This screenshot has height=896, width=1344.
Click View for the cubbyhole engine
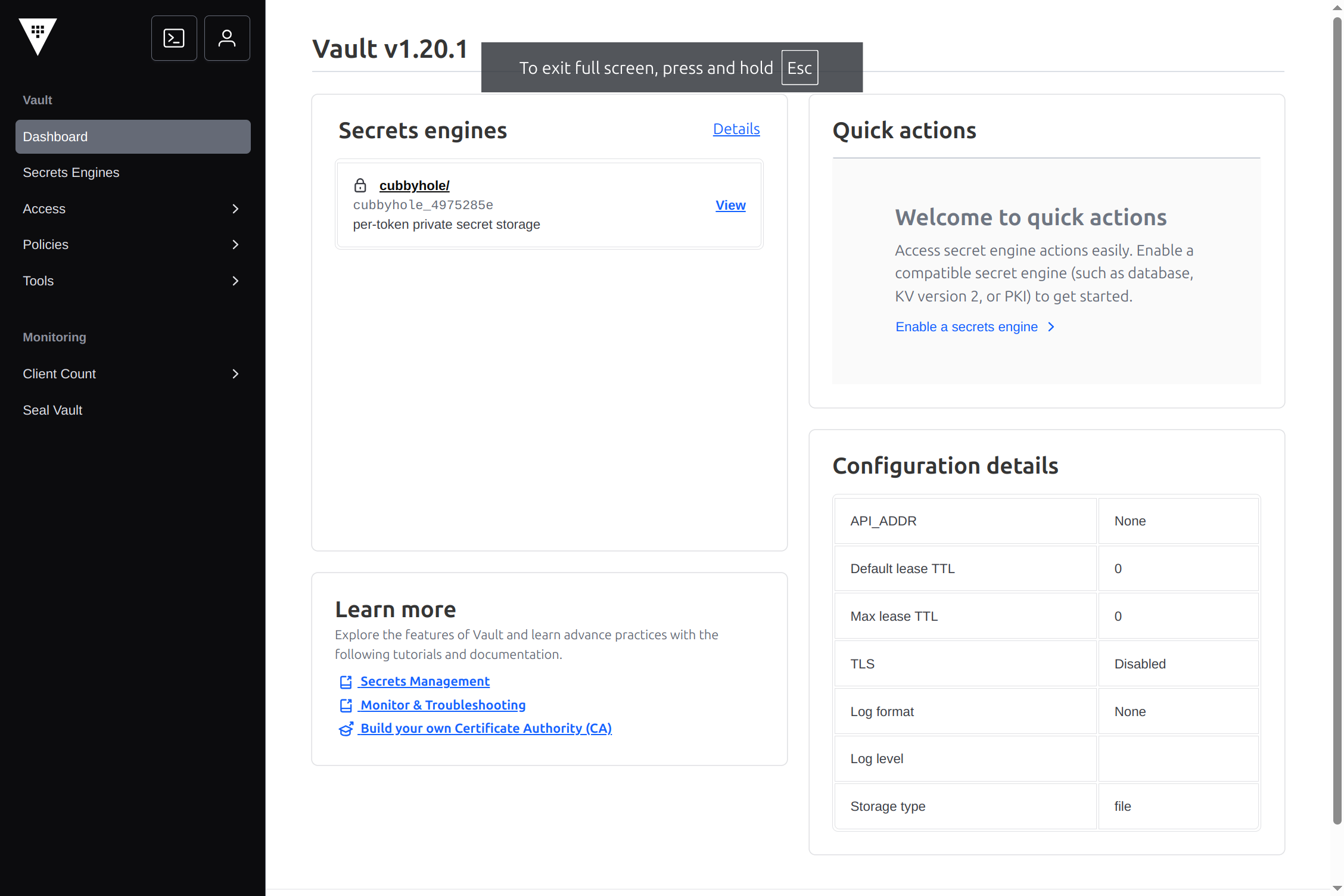[730, 205]
